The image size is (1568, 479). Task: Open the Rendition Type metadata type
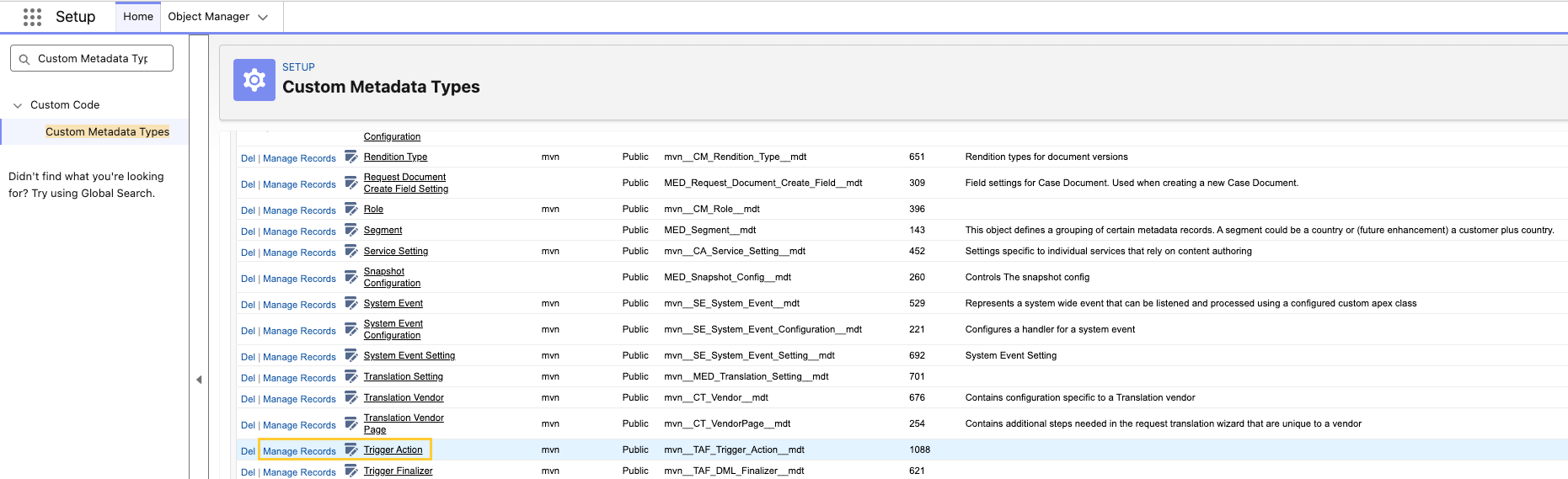(x=395, y=157)
